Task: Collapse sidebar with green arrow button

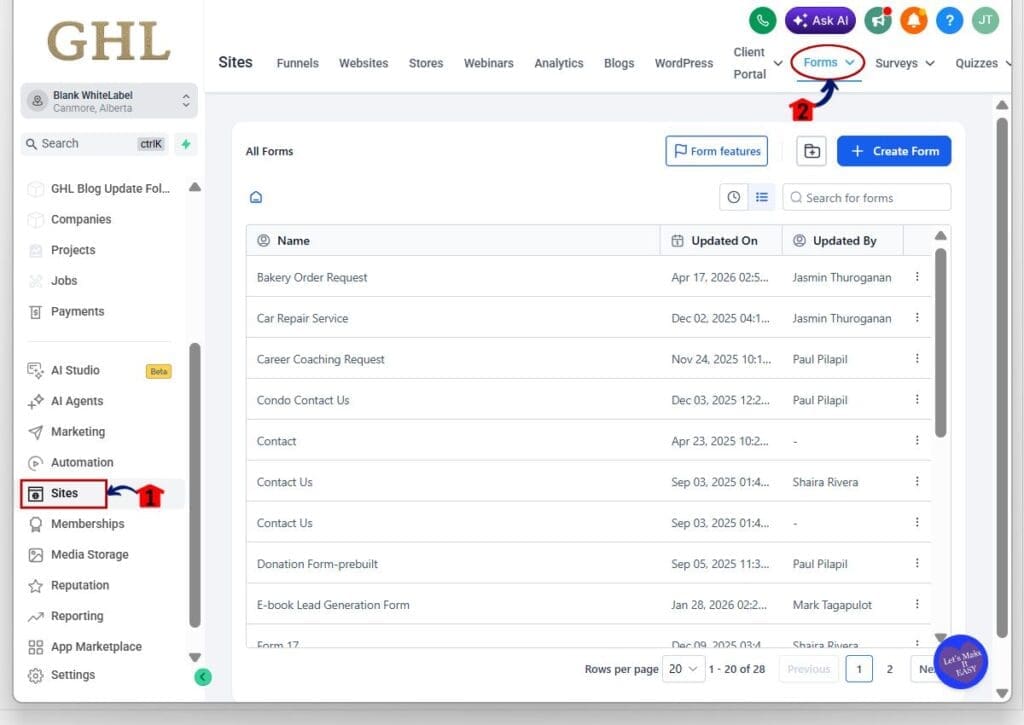Action: click(203, 677)
